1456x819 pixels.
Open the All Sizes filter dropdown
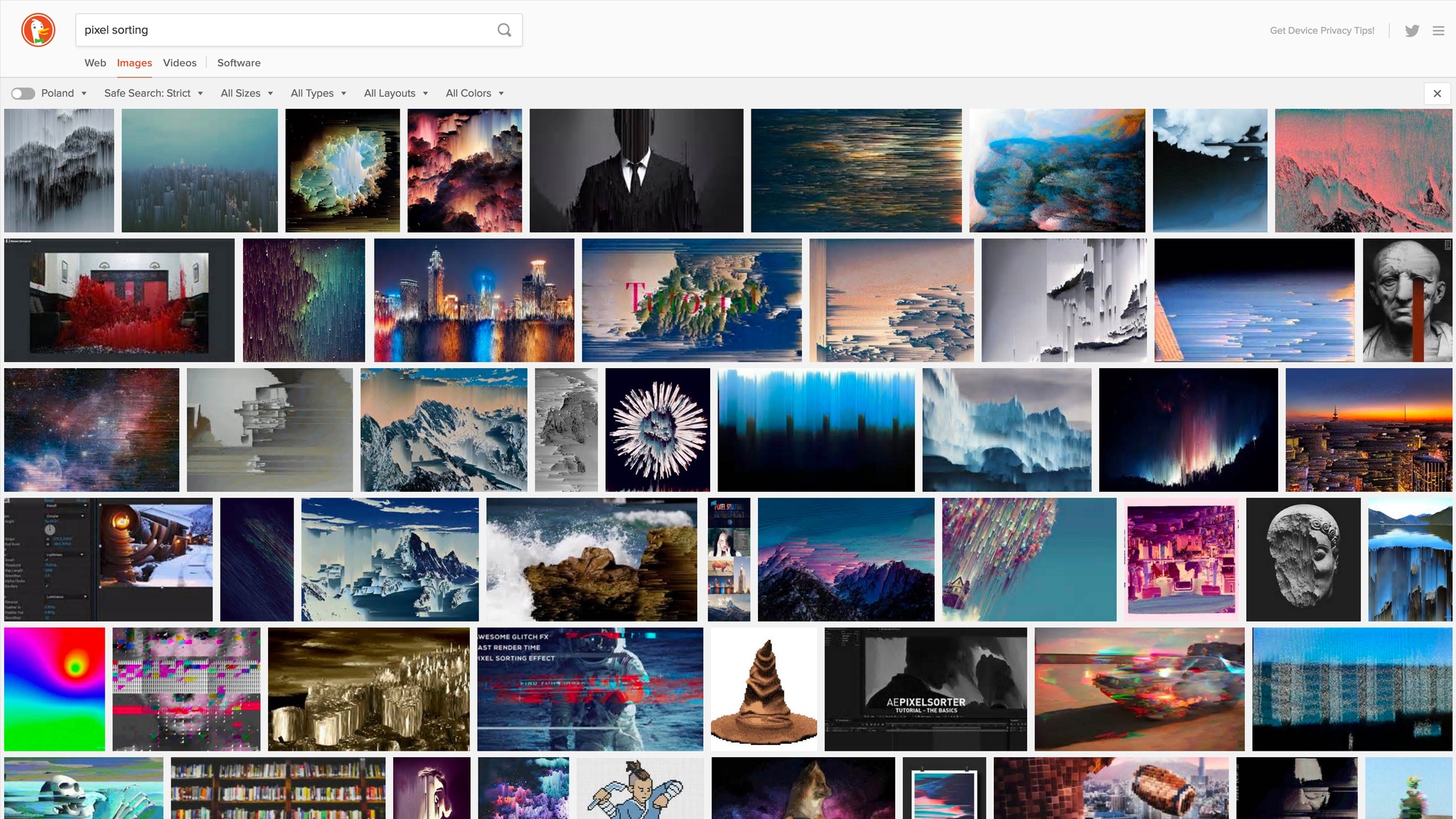point(247,93)
